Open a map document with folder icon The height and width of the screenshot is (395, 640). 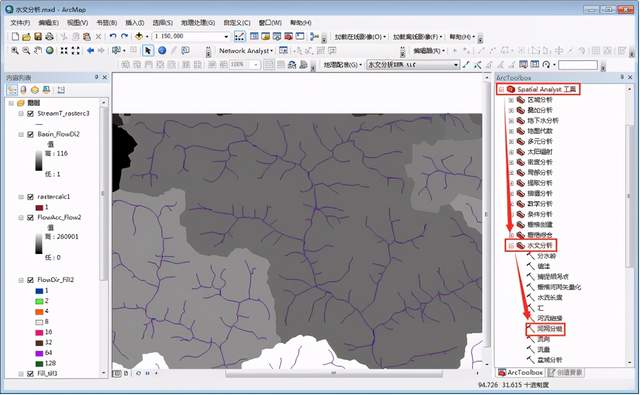click(27, 37)
